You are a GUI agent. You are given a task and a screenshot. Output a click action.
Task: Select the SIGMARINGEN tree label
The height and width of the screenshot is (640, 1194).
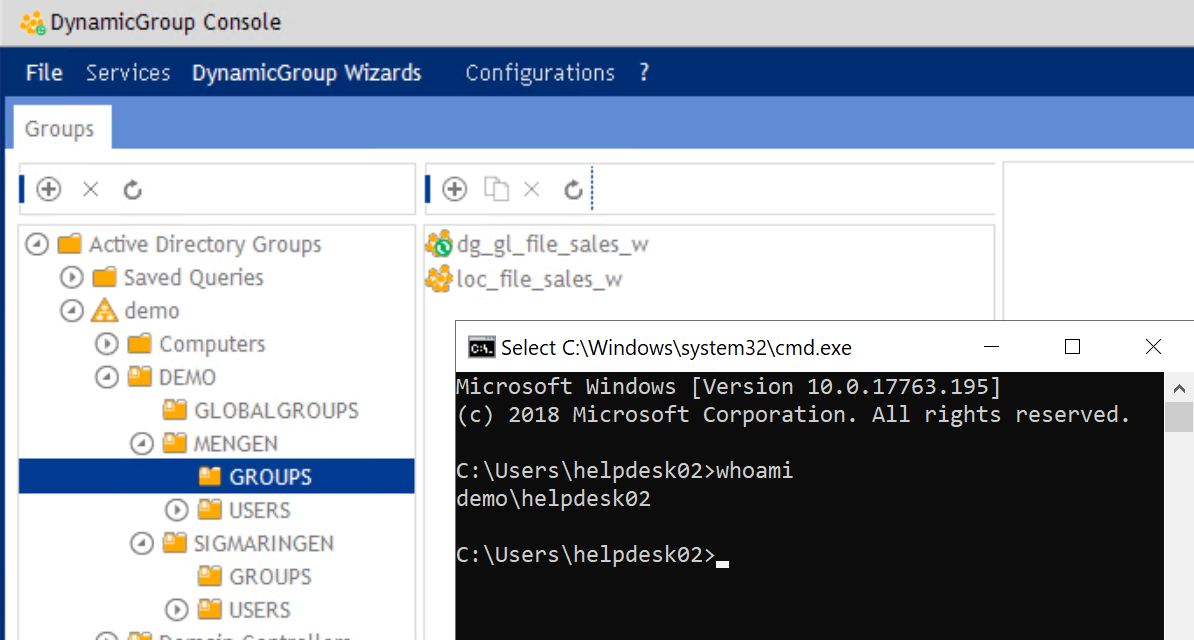[x=263, y=543]
